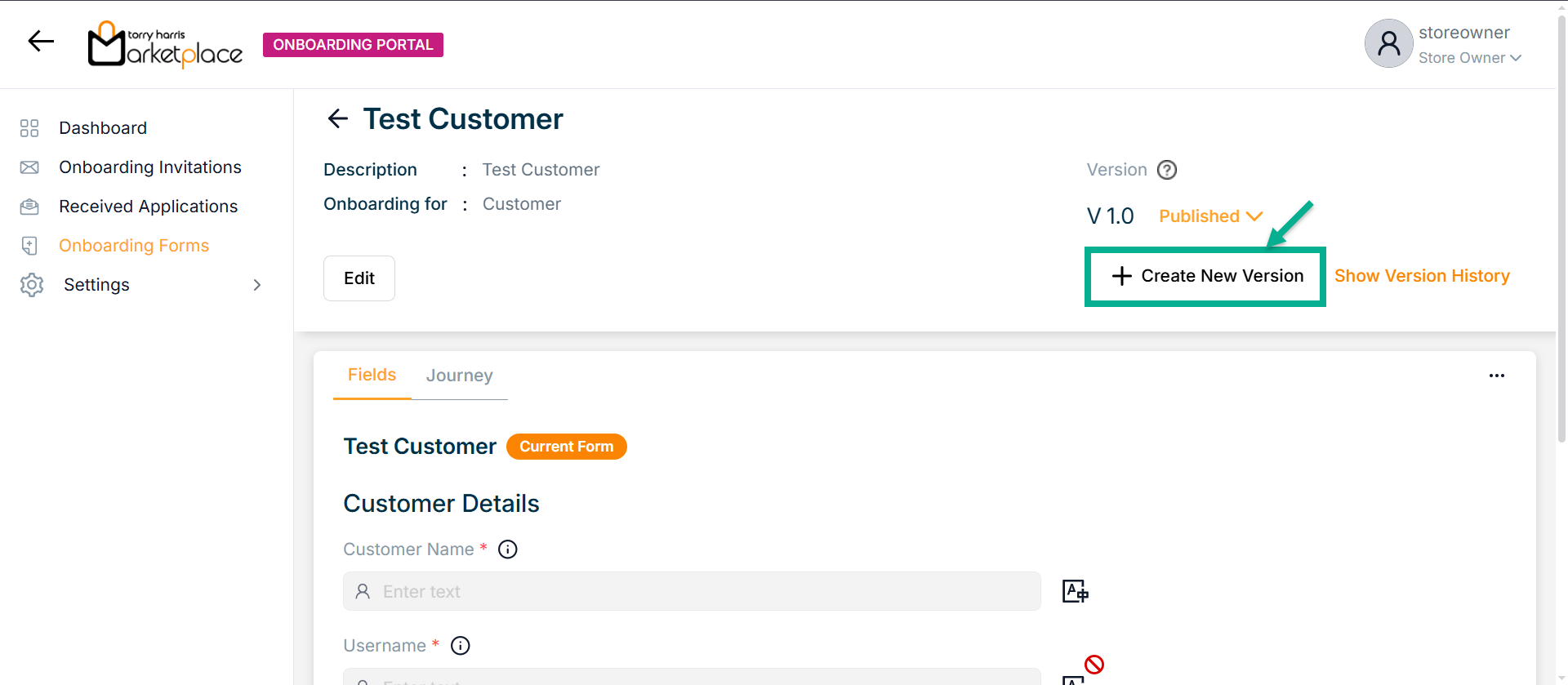Click the Test Customer back arrow
This screenshot has width=1568, height=685.
(337, 119)
